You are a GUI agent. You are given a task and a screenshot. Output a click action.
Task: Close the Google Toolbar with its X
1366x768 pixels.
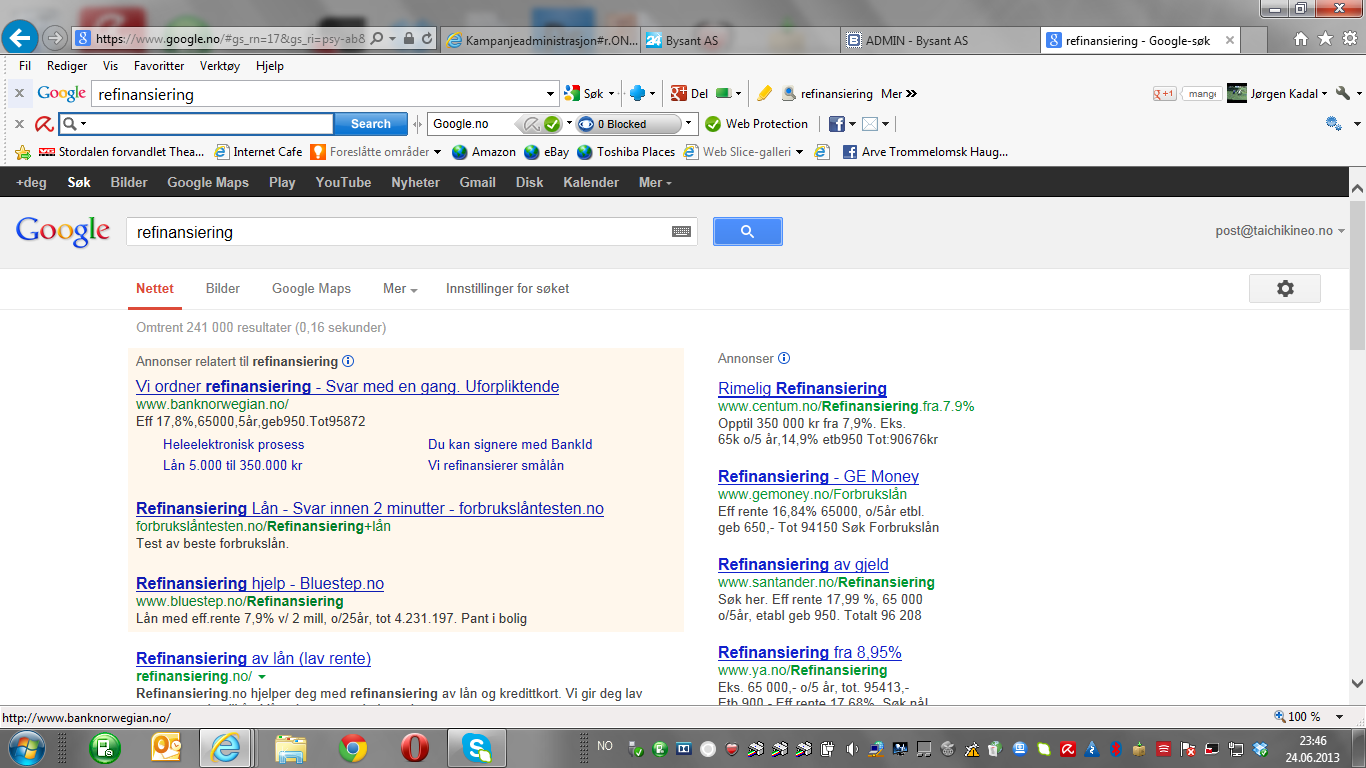coord(19,93)
